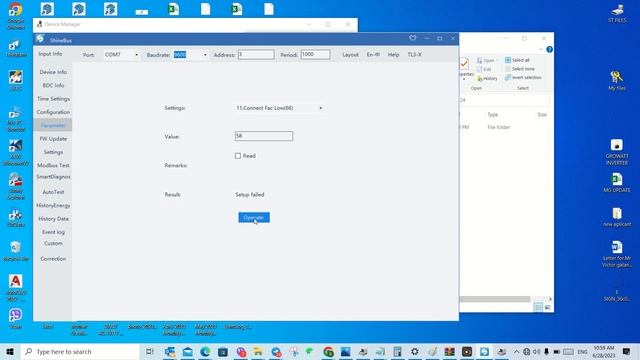Open the ST FILES desktop icon
The height and width of the screenshot is (360, 640).
pyautogui.click(x=617, y=13)
